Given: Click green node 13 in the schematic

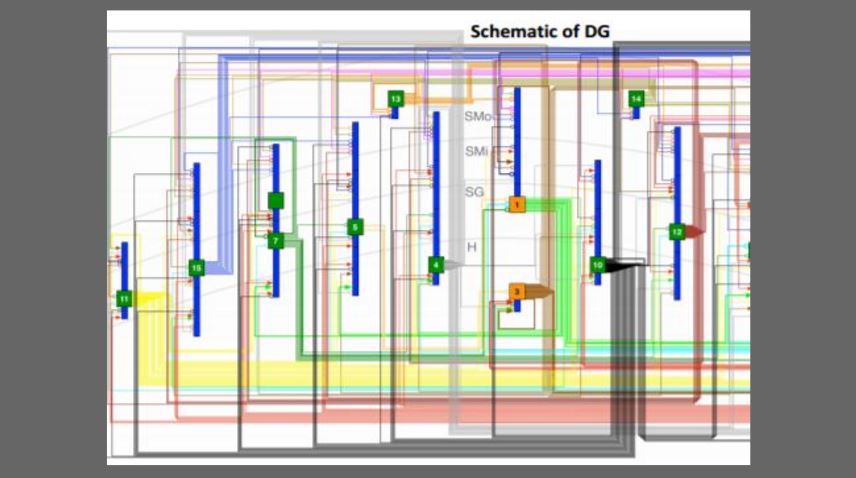Looking at the screenshot, I should [395, 99].
